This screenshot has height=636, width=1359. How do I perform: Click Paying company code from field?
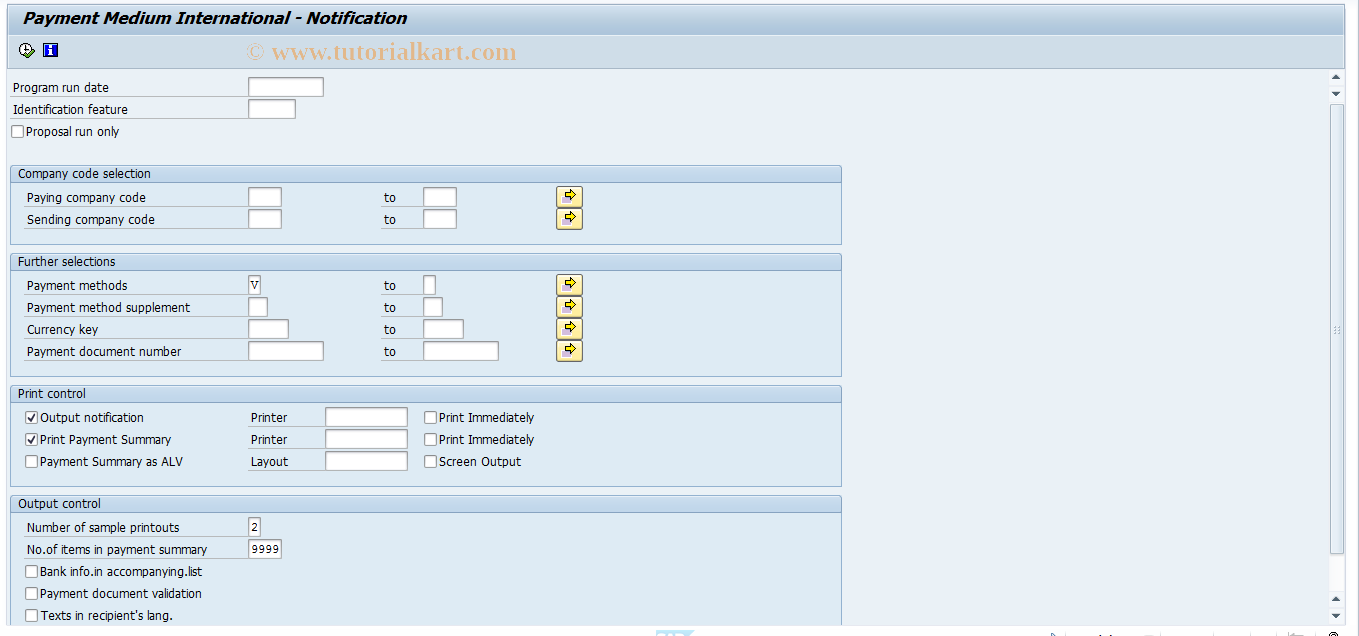point(265,197)
